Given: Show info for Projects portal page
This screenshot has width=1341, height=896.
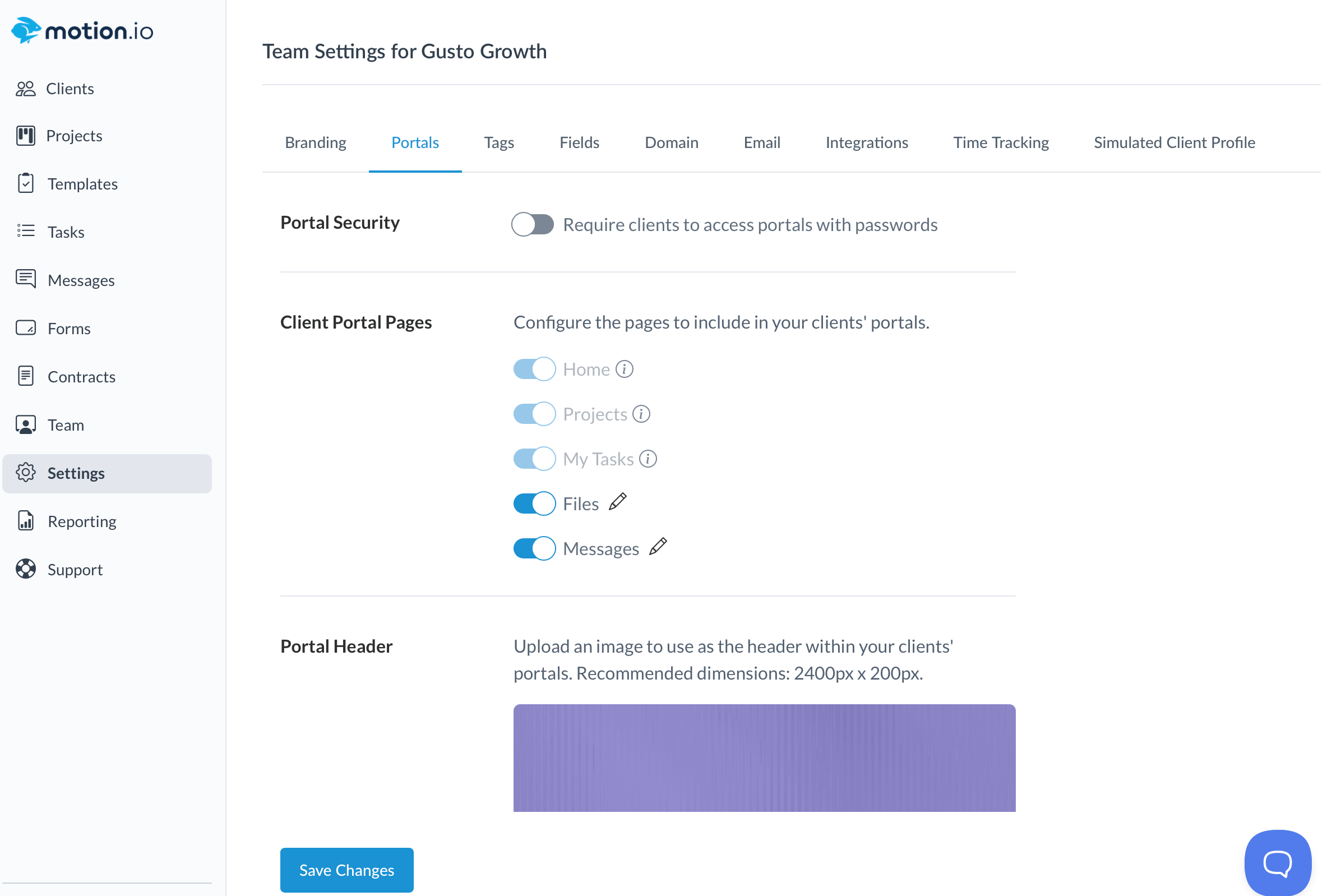Looking at the screenshot, I should click(x=641, y=414).
